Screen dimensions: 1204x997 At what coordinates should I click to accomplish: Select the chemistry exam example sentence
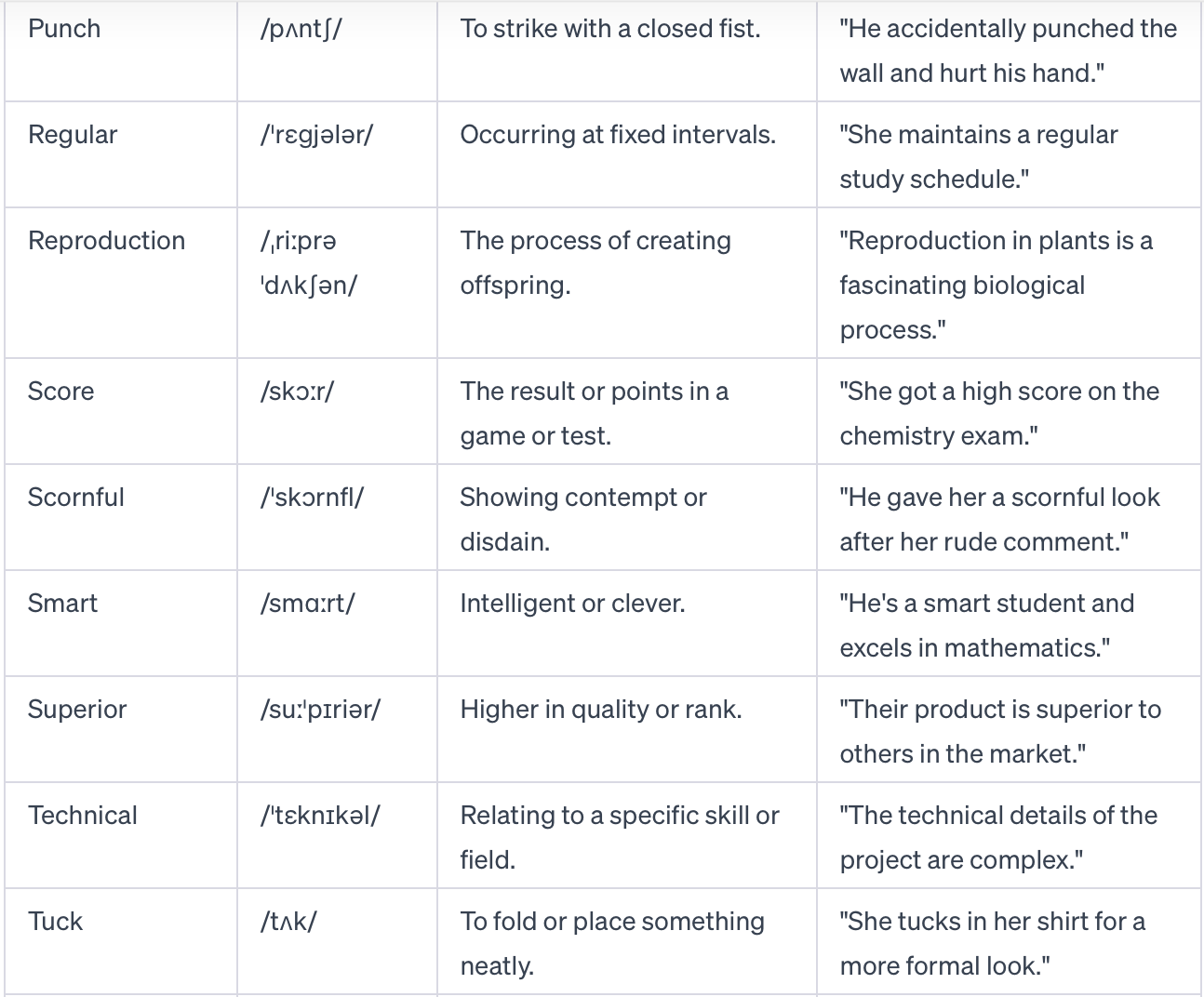click(x=998, y=414)
